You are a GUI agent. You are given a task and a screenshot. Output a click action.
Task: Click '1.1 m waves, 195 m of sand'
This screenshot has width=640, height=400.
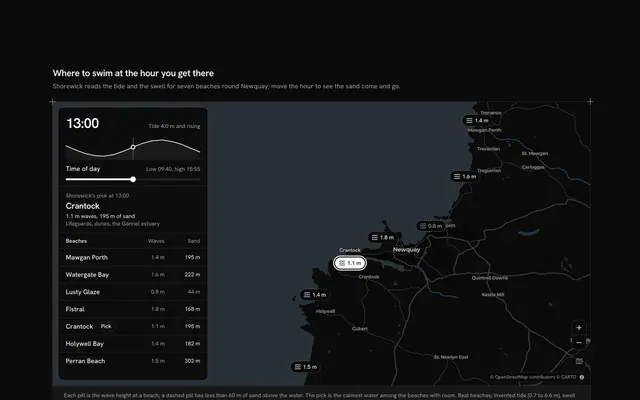click(100, 216)
